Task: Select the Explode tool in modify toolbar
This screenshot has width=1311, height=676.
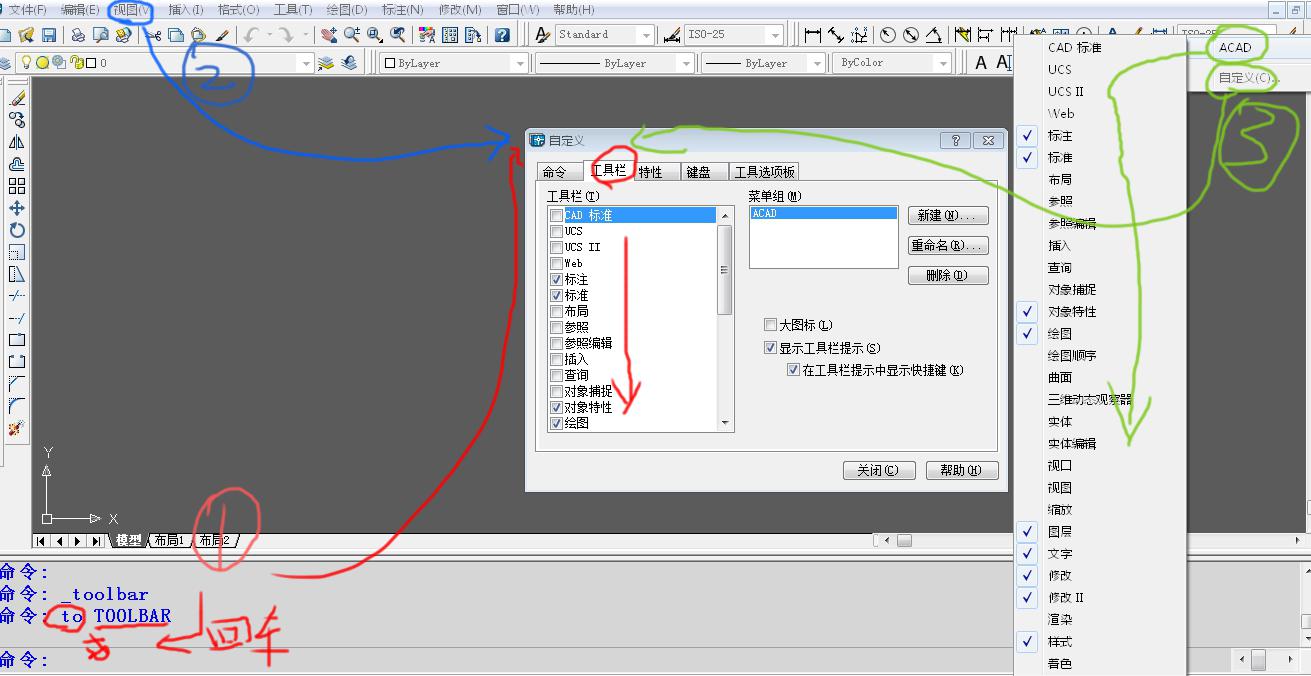Action: (x=16, y=428)
